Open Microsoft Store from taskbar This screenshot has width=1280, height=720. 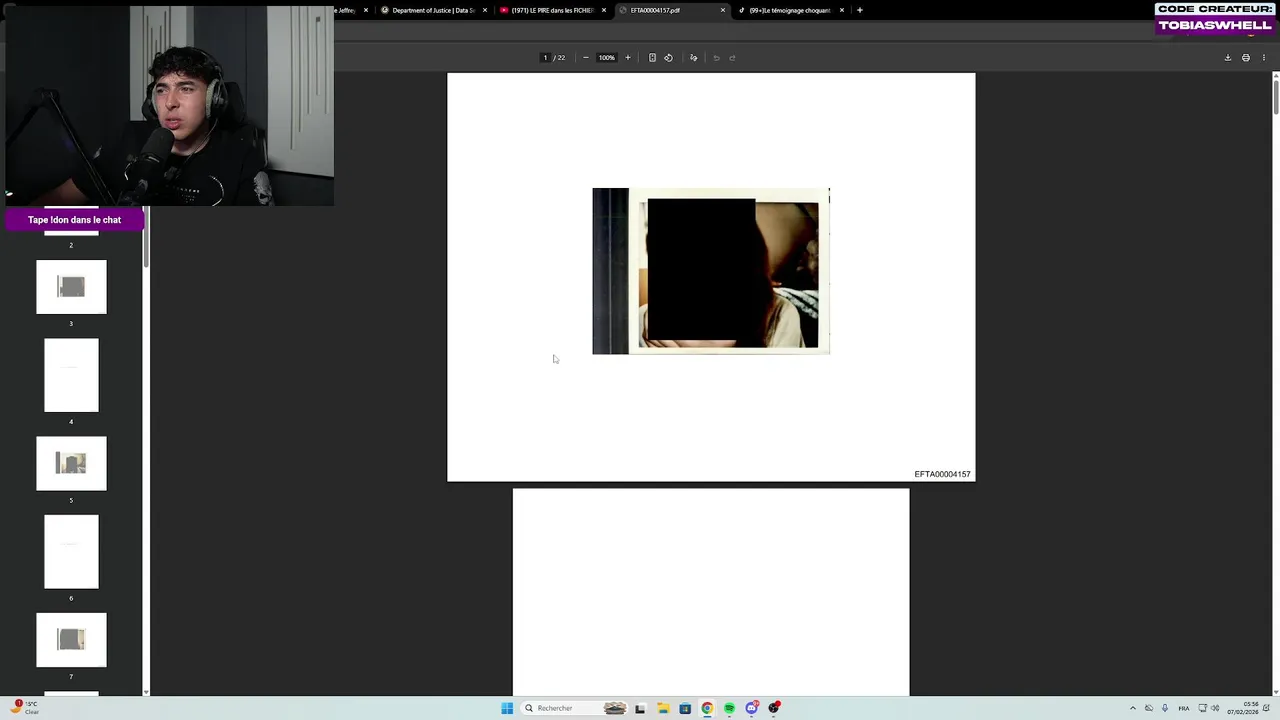tap(685, 708)
